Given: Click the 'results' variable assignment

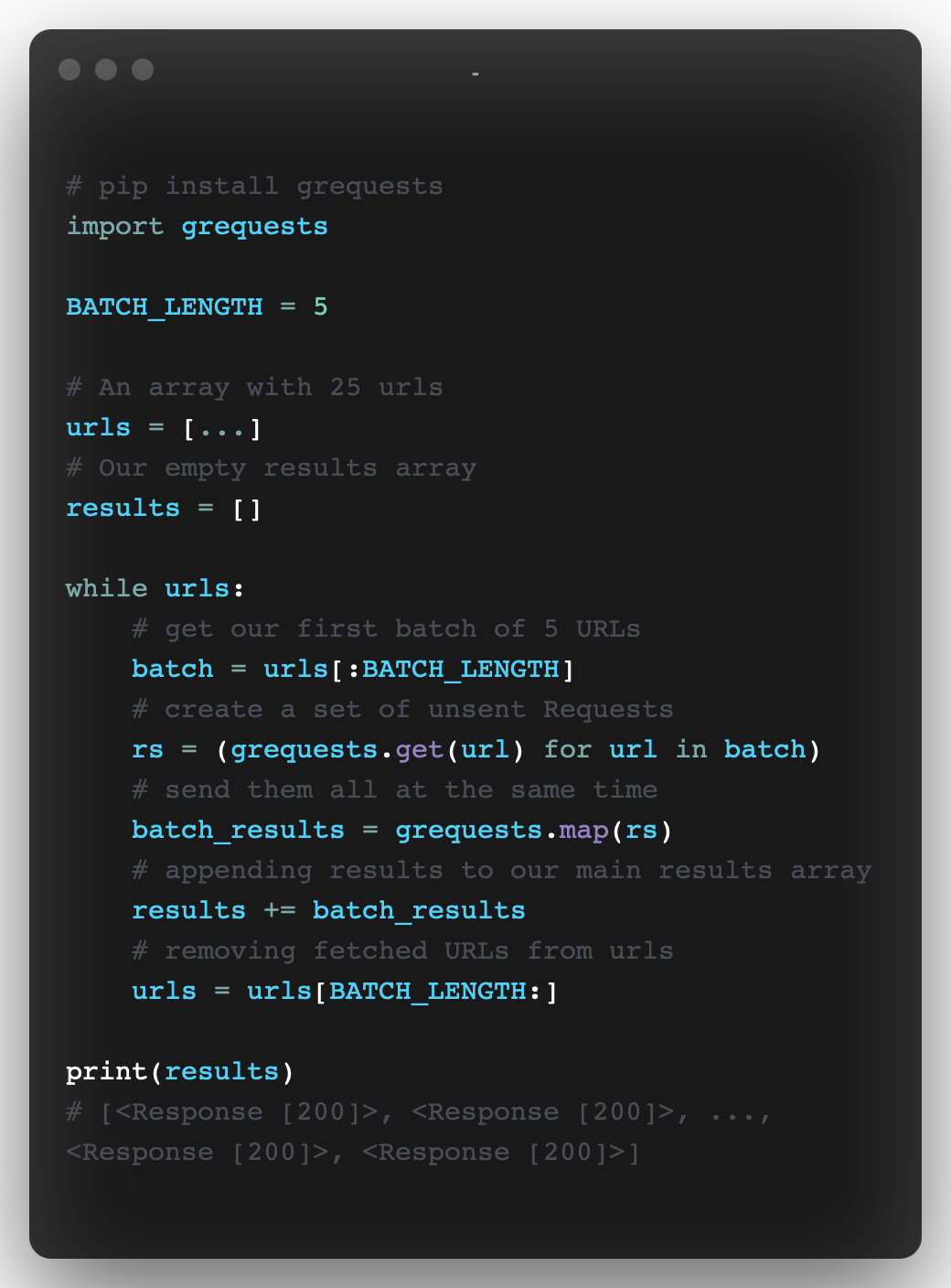Looking at the screenshot, I should 123,508.
